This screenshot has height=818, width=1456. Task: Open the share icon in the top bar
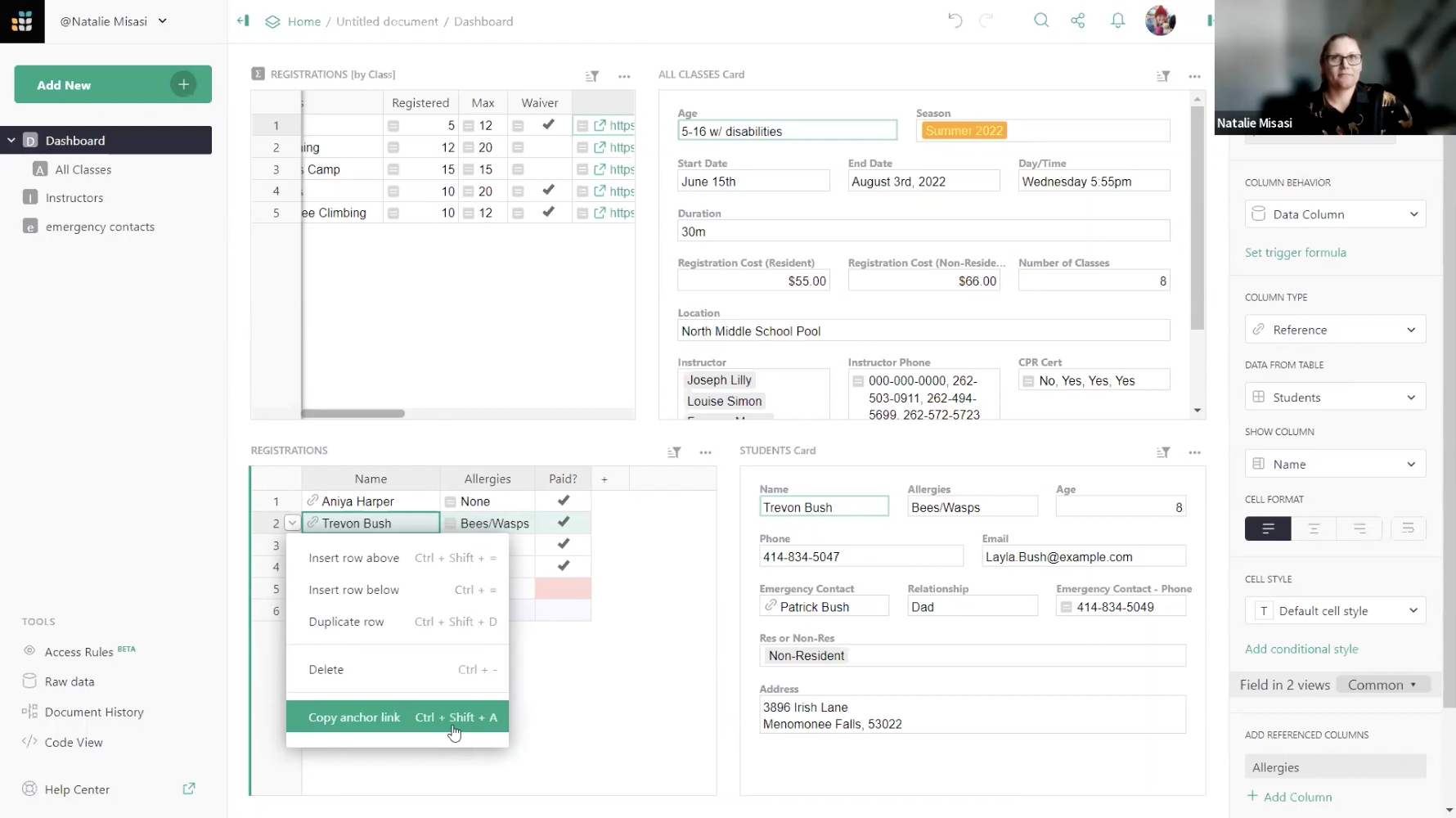[x=1078, y=20]
